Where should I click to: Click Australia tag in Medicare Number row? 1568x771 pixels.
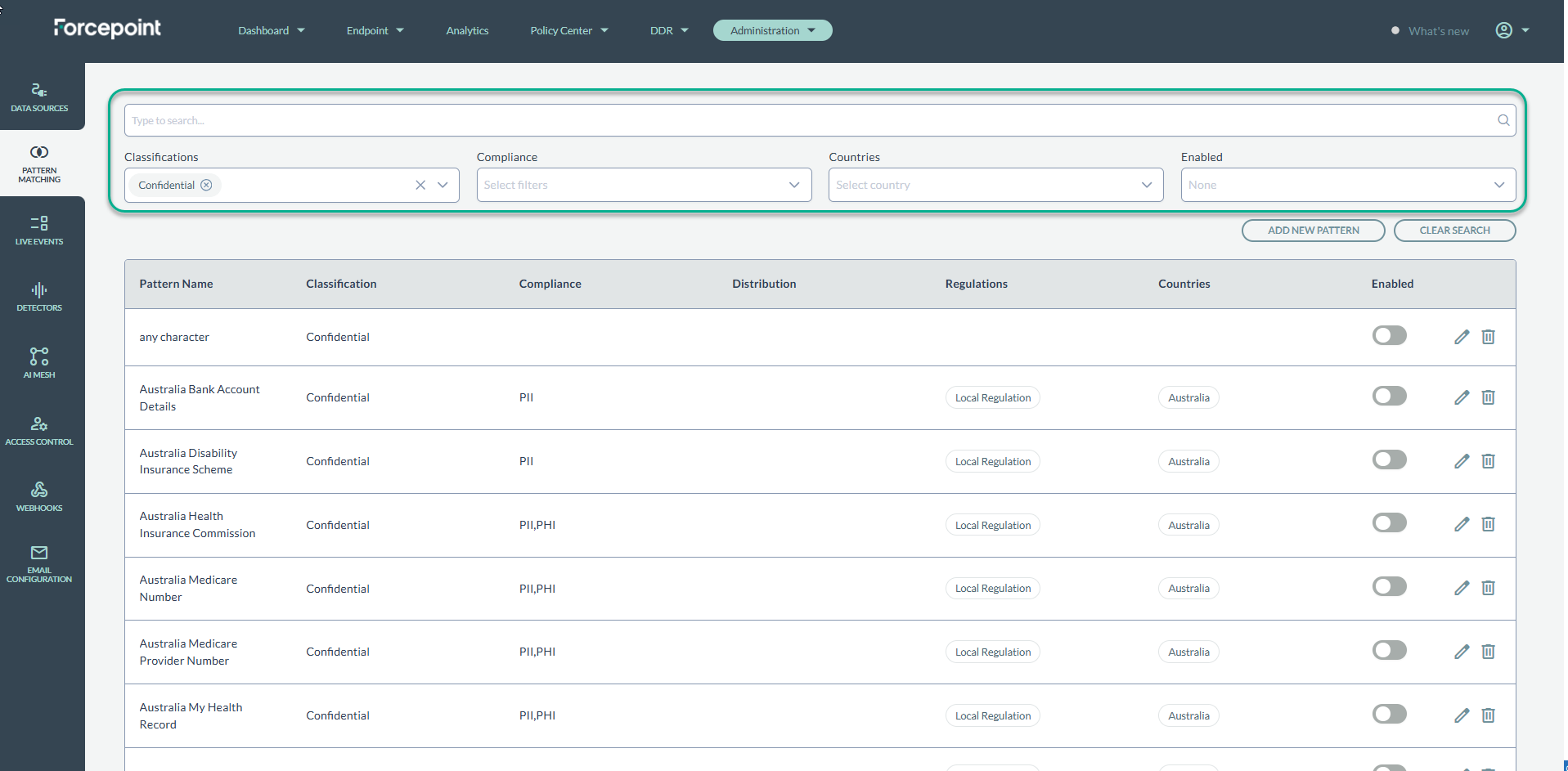pos(1188,588)
